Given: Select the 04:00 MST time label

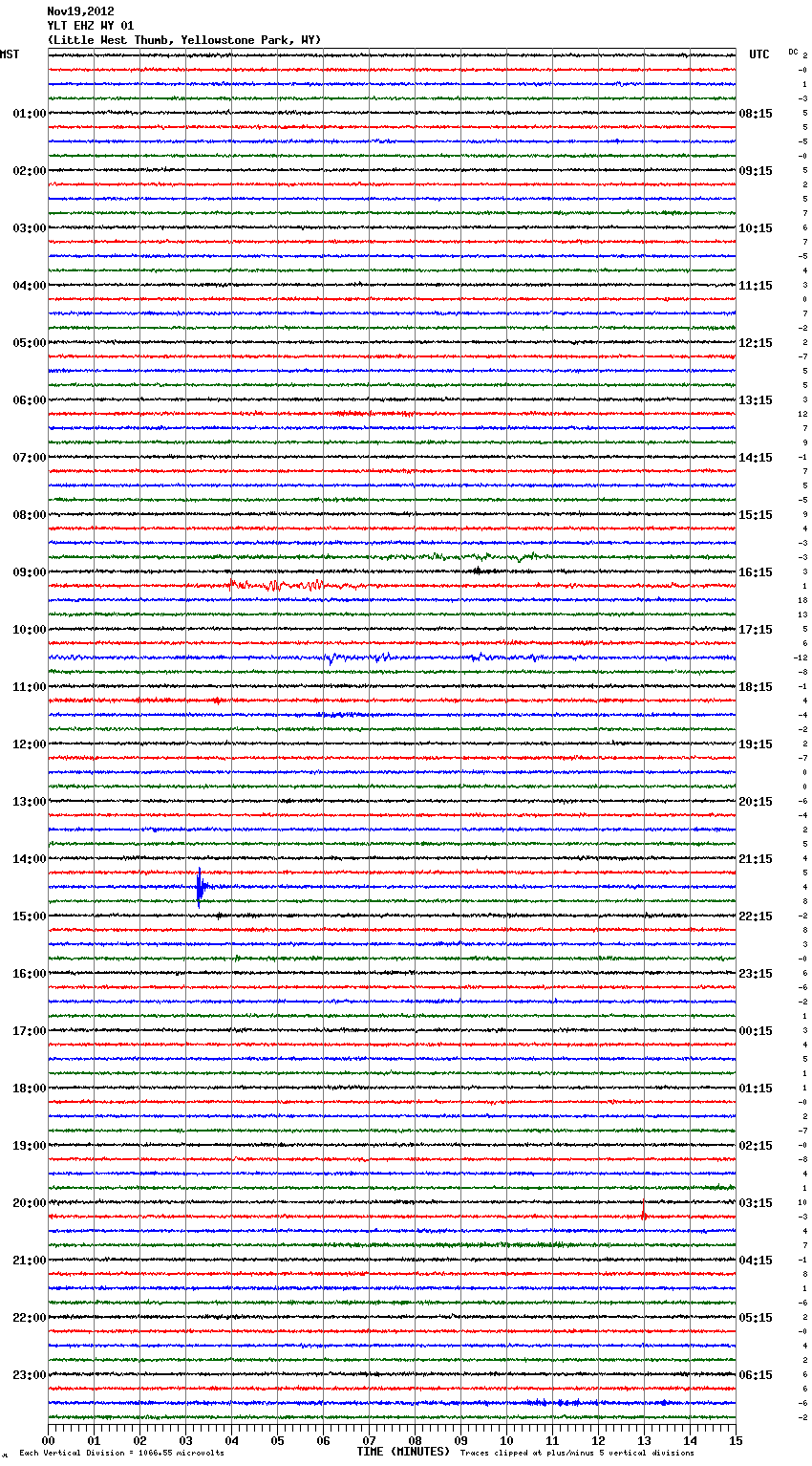Looking at the screenshot, I should point(30,286).
